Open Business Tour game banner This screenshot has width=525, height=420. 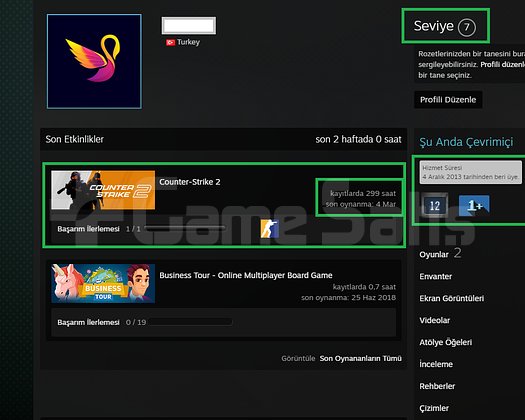coord(103,283)
